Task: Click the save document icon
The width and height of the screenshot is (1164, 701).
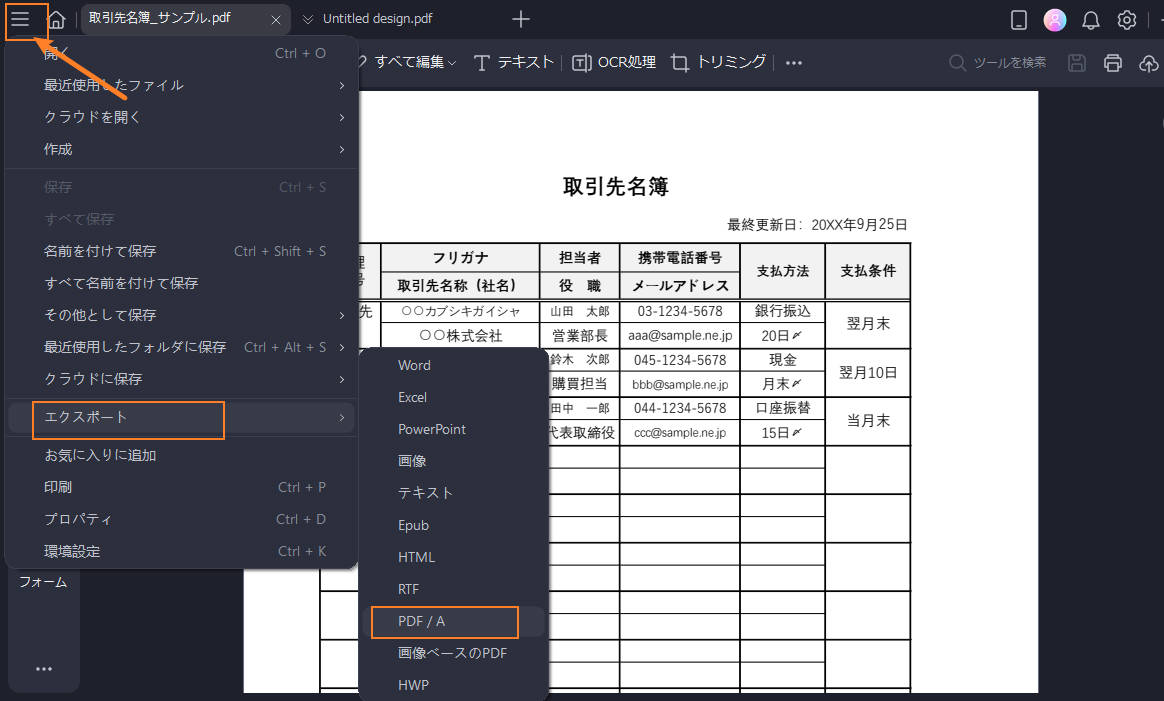Action: coord(1076,62)
